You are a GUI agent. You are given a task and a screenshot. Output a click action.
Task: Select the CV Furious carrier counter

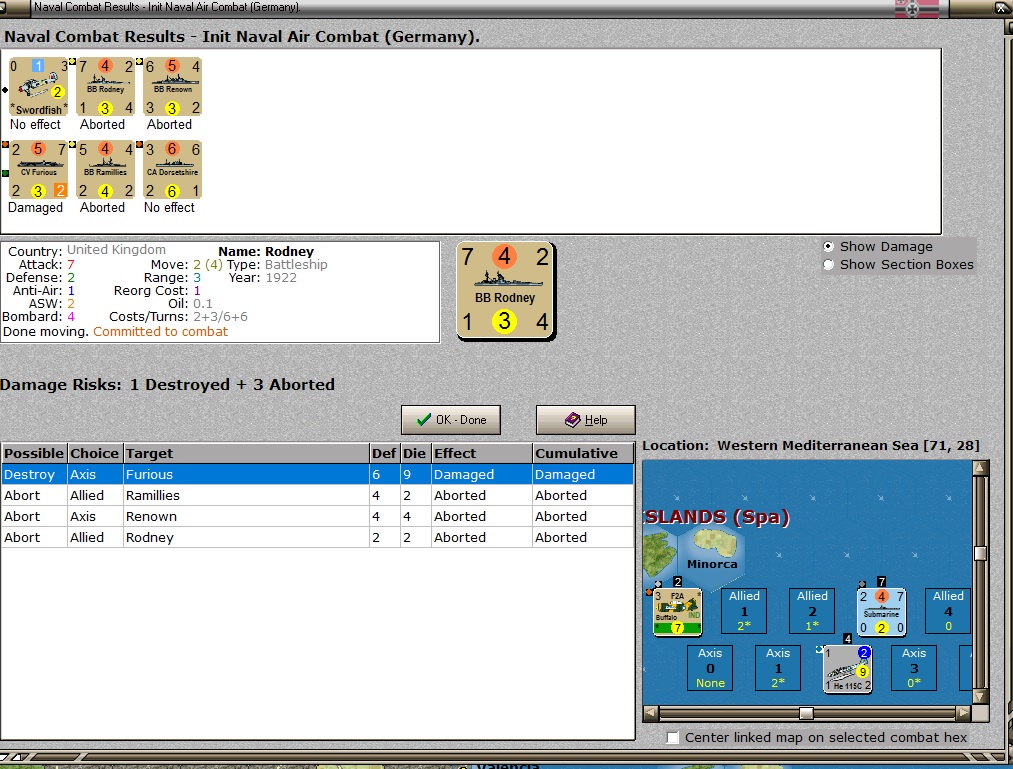[38, 169]
